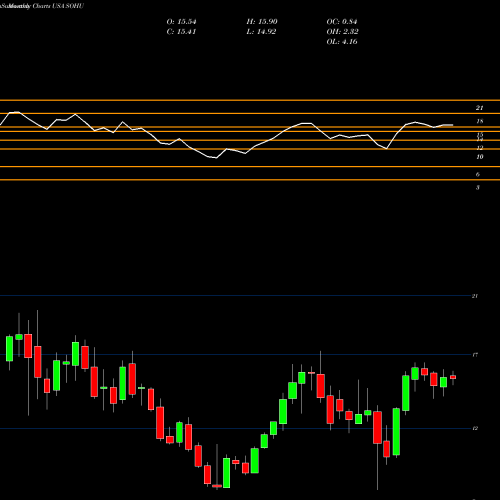Click the right end of the white line plot
The width and height of the screenshot is (500, 500).
click(x=452, y=125)
